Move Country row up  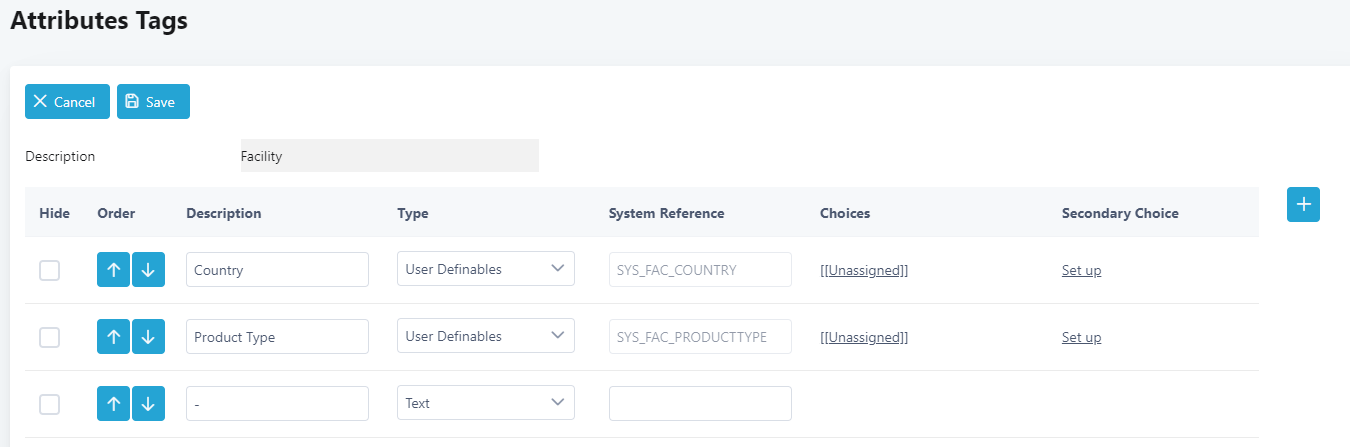[113, 270]
